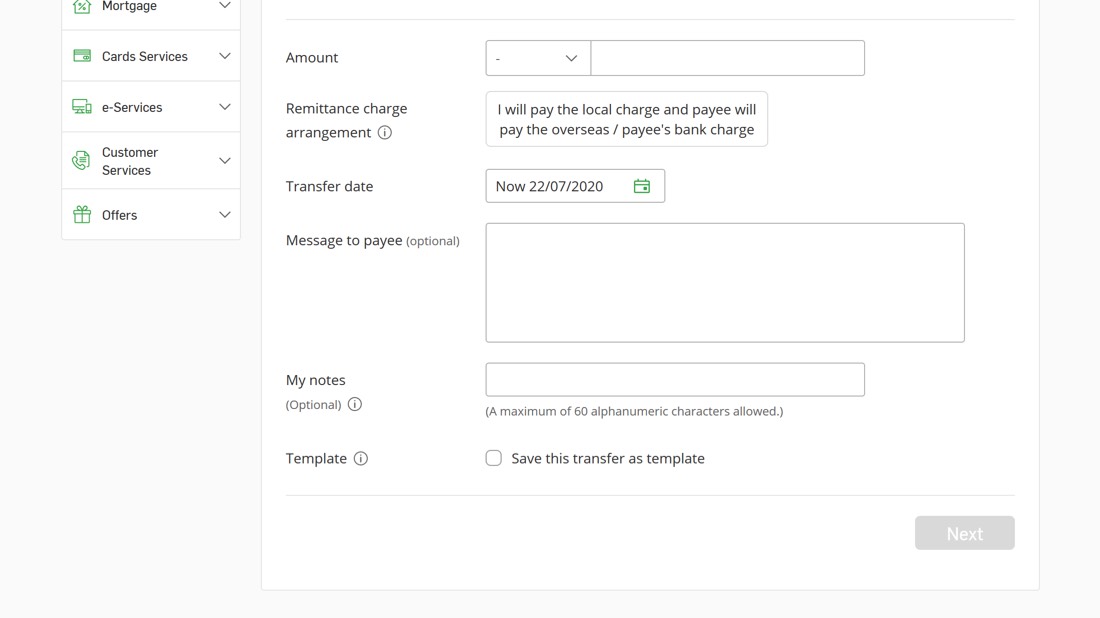Click the Customer Services phone icon
Image resolution: width=1100 pixels, height=618 pixels.
(x=82, y=161)
